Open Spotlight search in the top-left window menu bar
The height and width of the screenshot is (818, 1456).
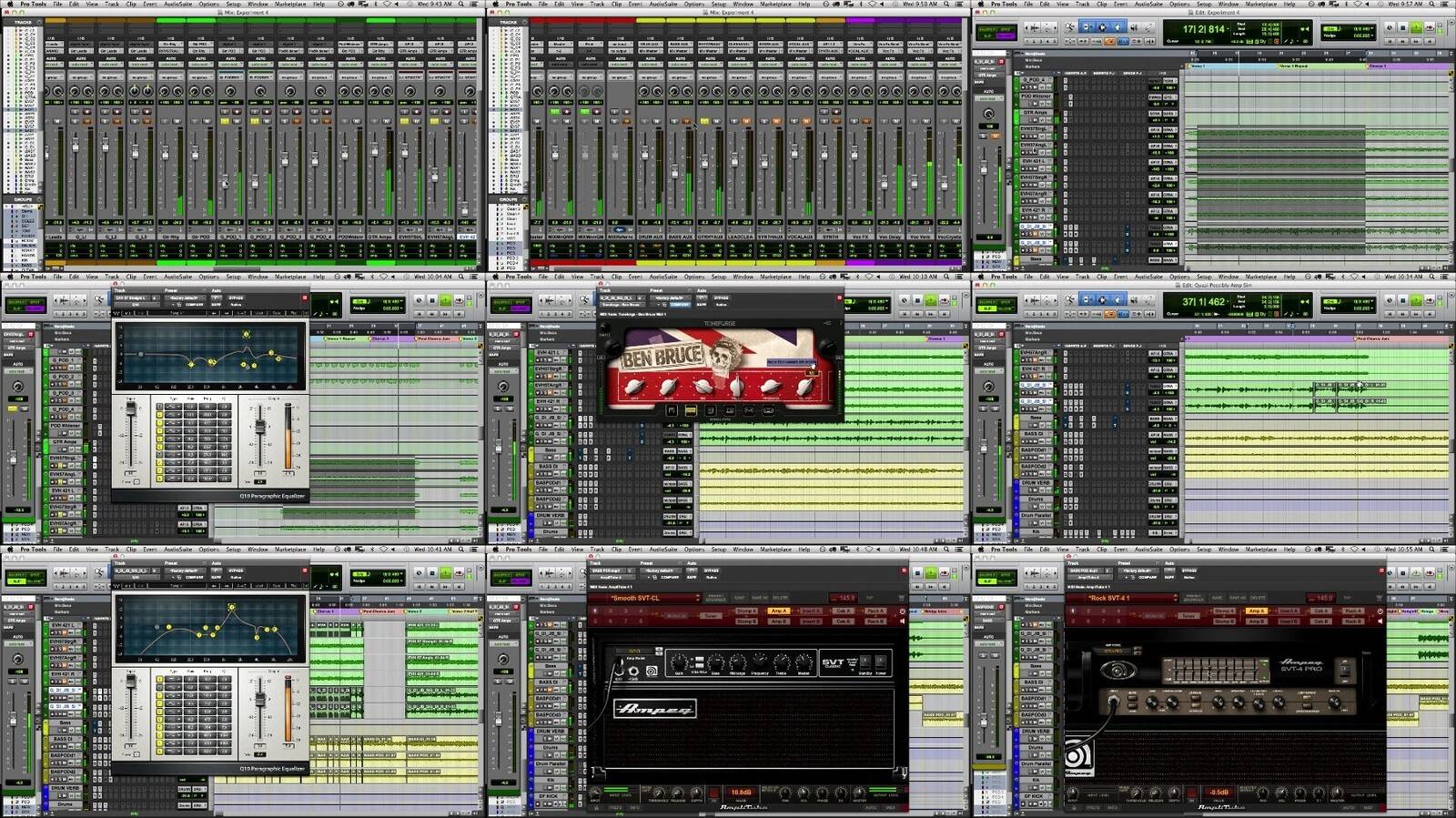pos(461,4)
